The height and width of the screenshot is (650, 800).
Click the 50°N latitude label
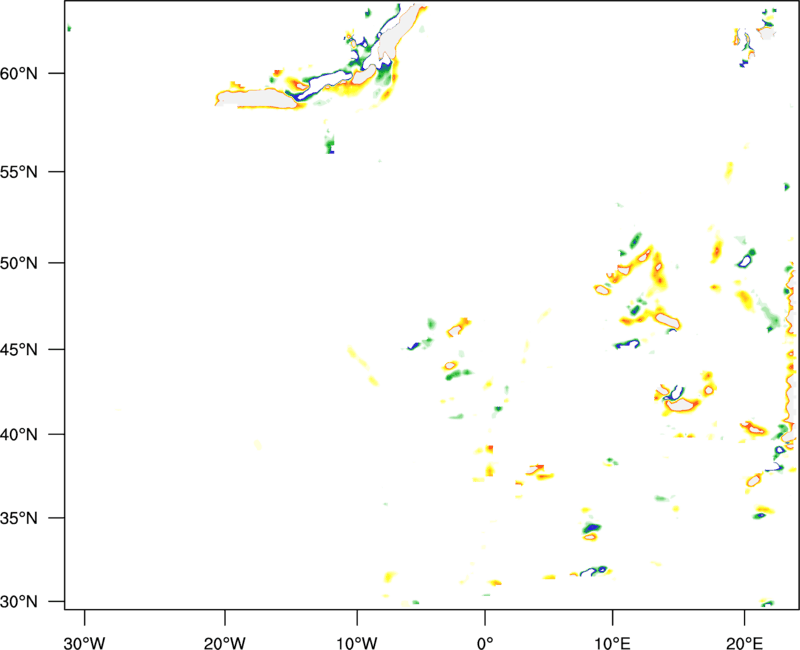[19, 263]
